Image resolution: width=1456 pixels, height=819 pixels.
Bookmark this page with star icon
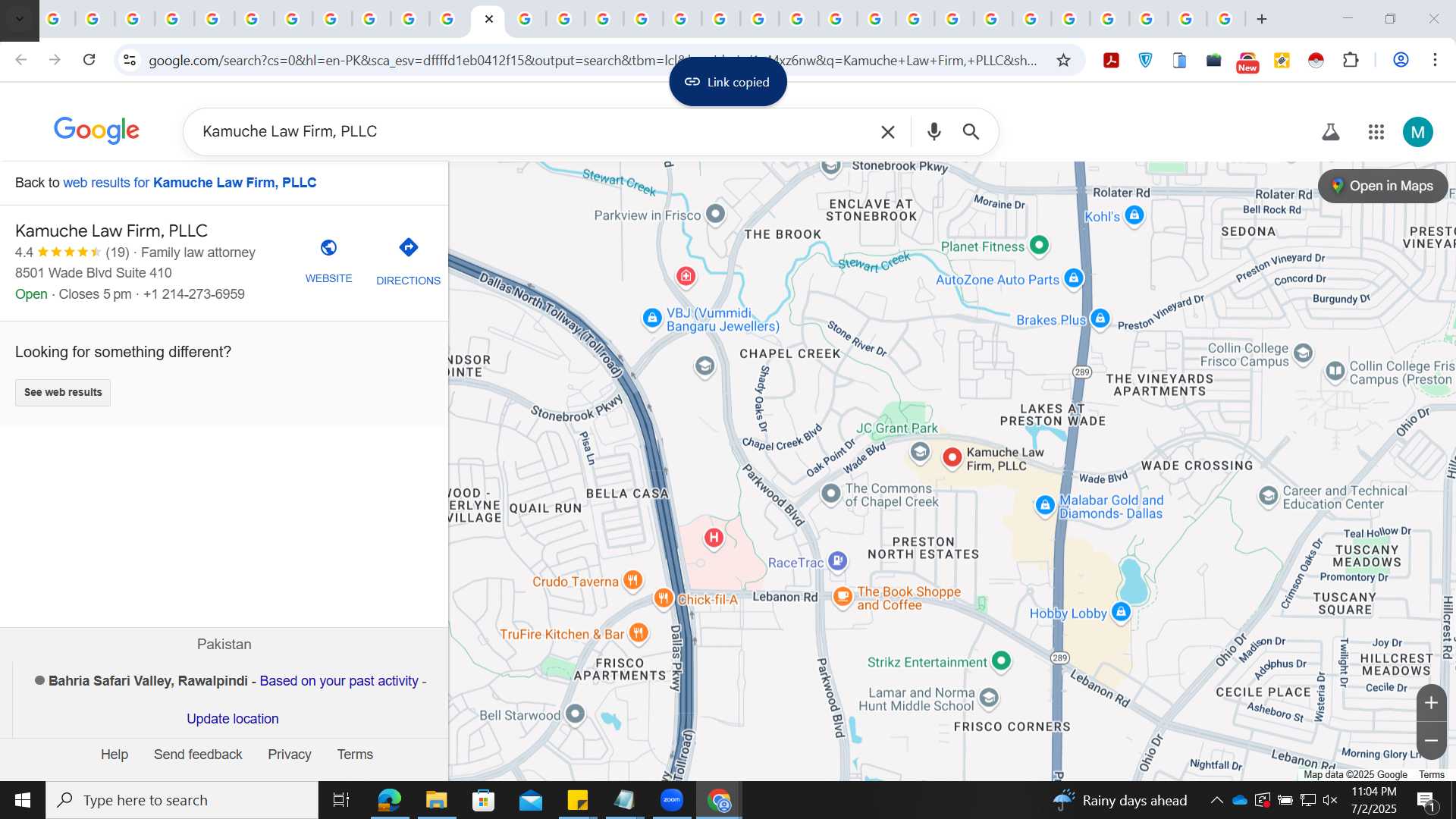1063,60
